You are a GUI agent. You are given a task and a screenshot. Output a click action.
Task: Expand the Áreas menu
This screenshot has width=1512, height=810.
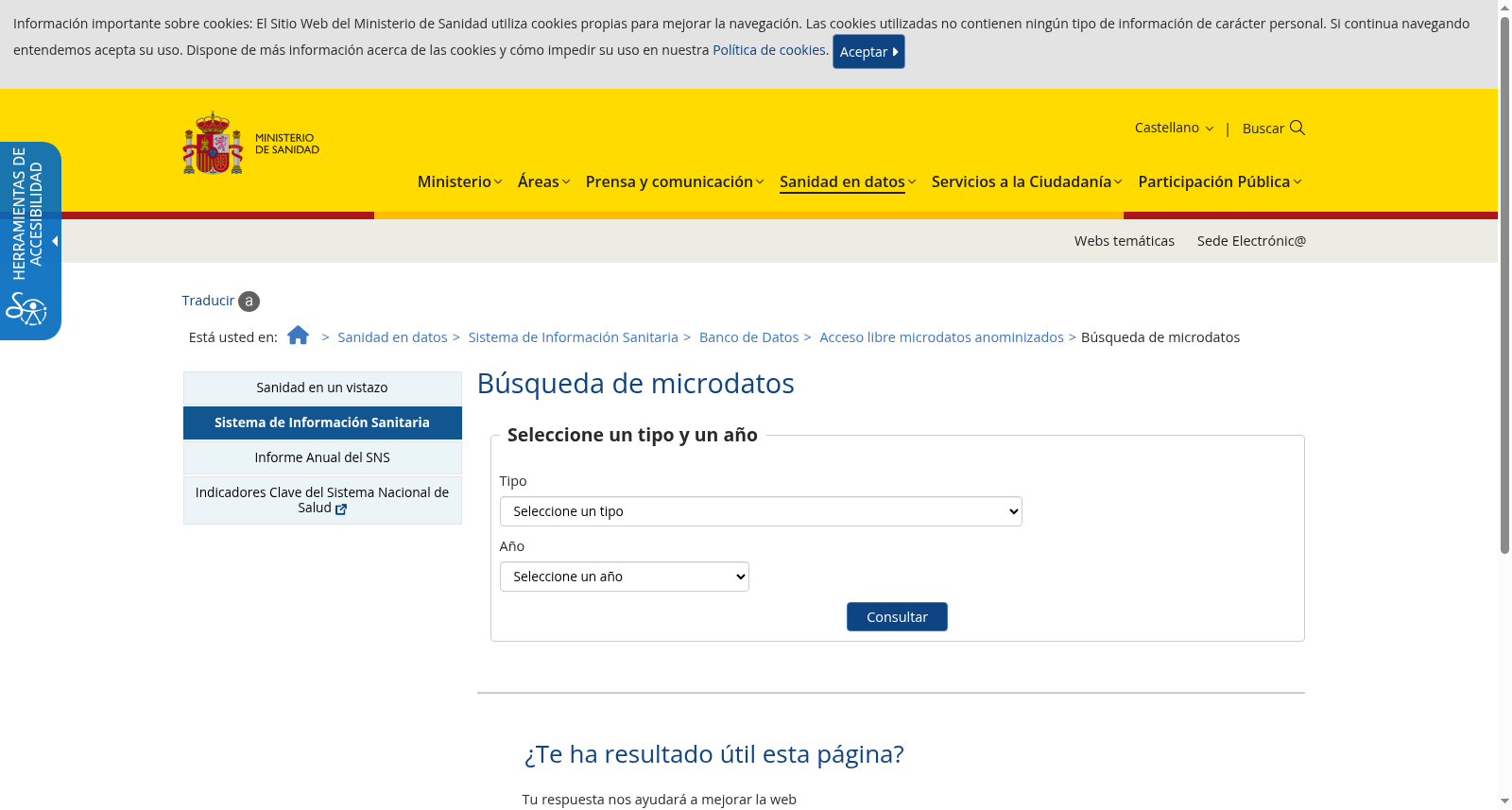coord(543,181)
